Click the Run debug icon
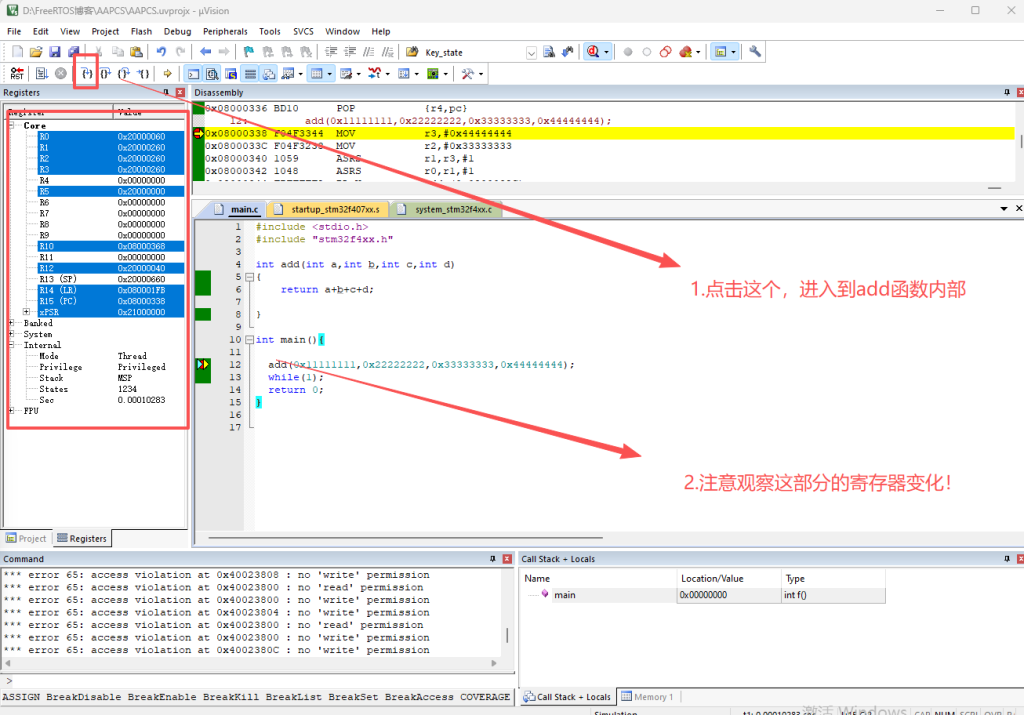 [41, 74]
